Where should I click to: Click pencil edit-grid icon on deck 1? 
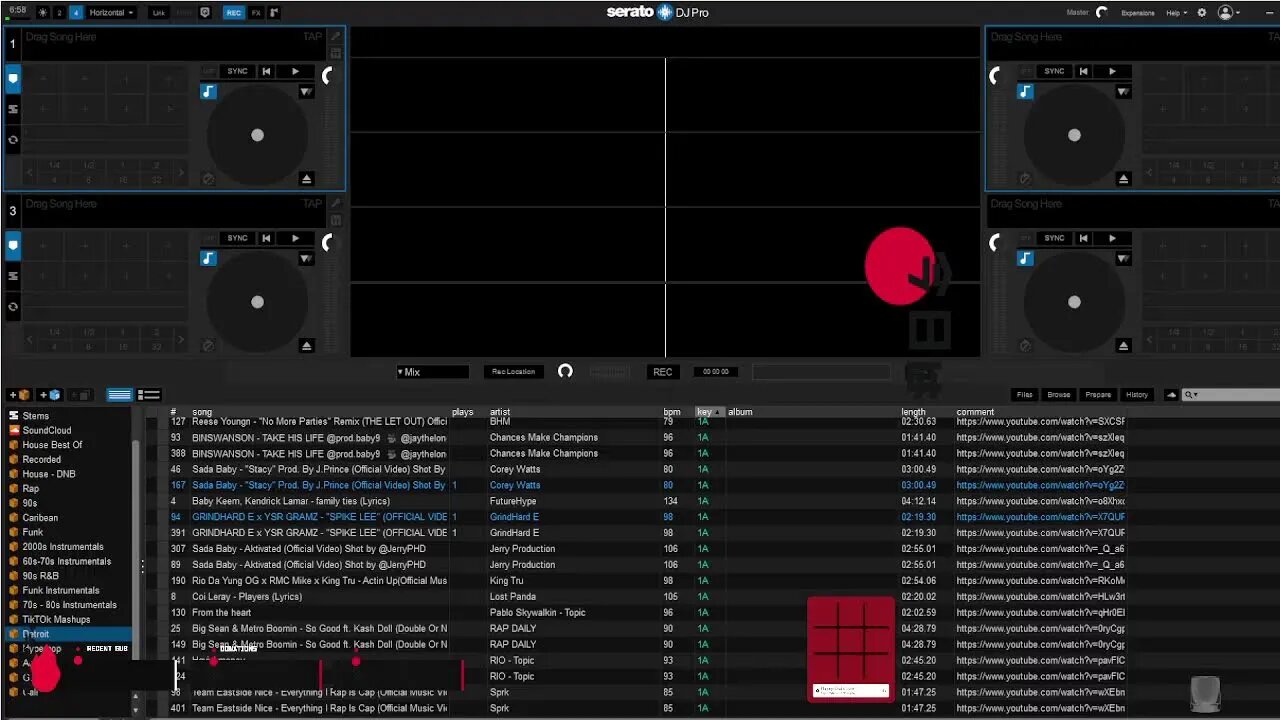click(335, 37)
